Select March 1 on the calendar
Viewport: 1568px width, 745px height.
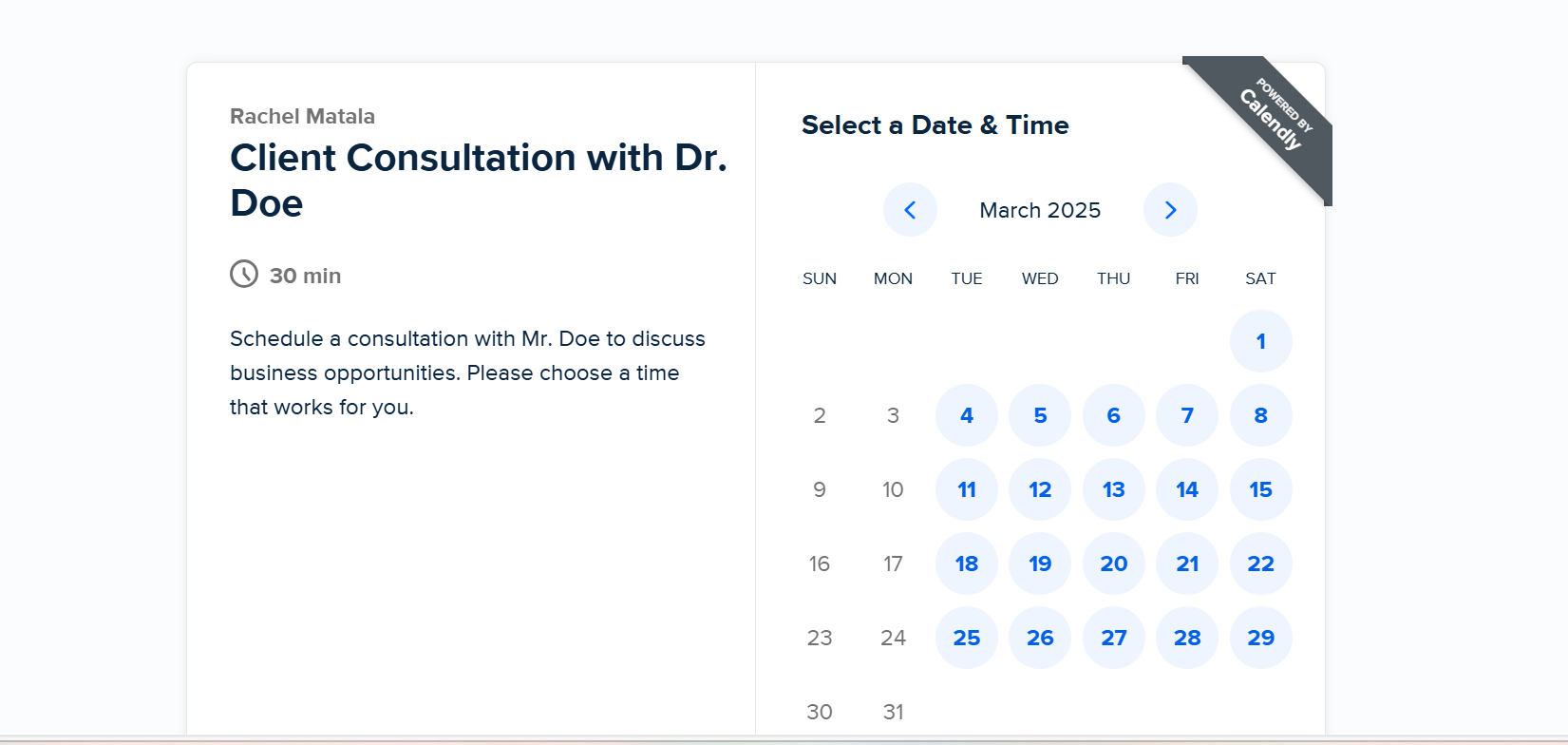[x=1260, y=341]
